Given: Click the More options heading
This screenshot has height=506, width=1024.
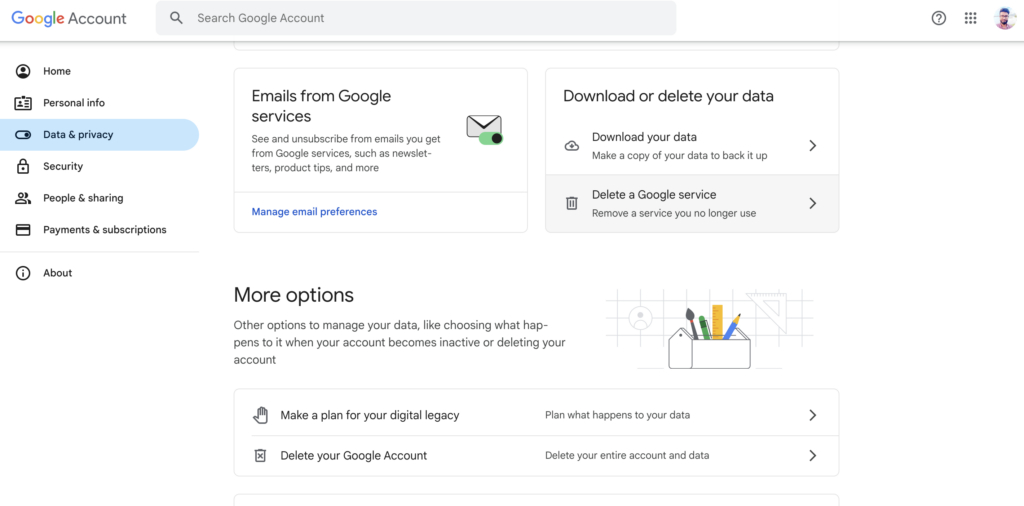Looking at the screenshot, I should [x=294, y=295].
